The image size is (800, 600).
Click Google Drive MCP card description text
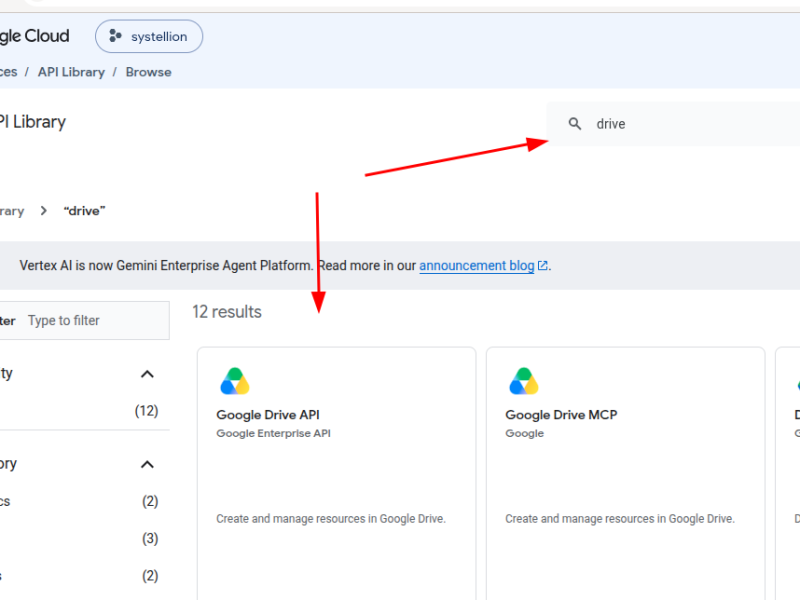[x=620, y=519]
